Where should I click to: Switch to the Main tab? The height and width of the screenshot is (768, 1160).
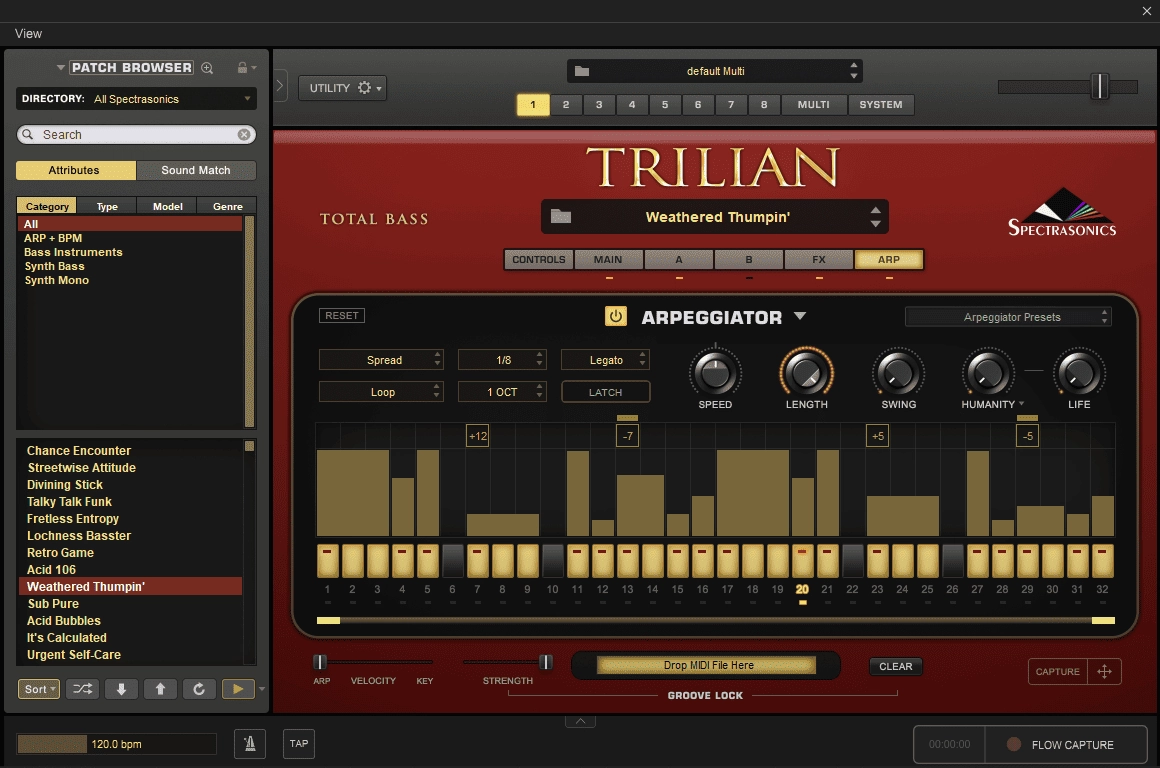(608, 260)
